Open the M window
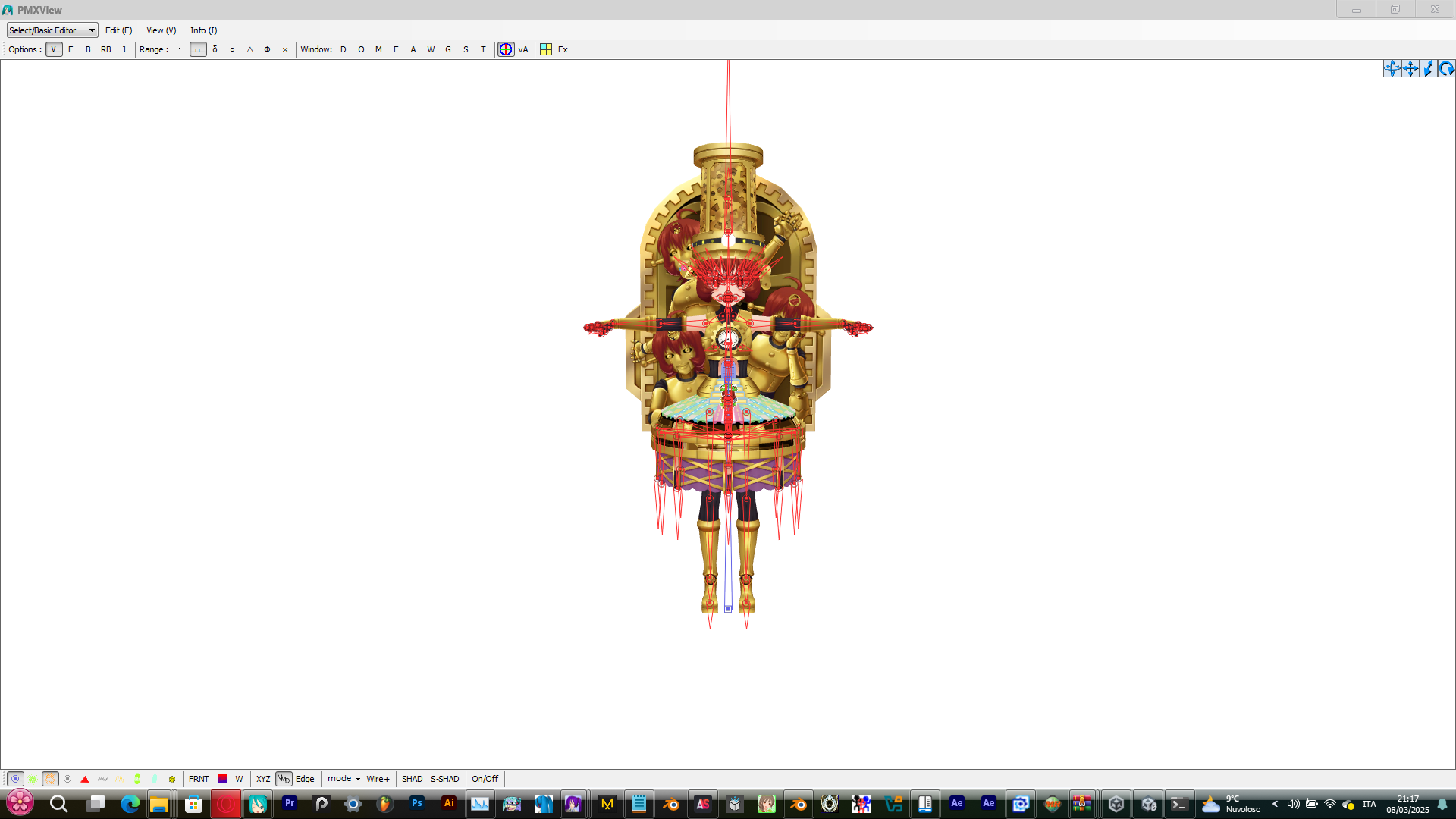The height and width of the screenshot is (819, 1456). [x=378, y=49]
